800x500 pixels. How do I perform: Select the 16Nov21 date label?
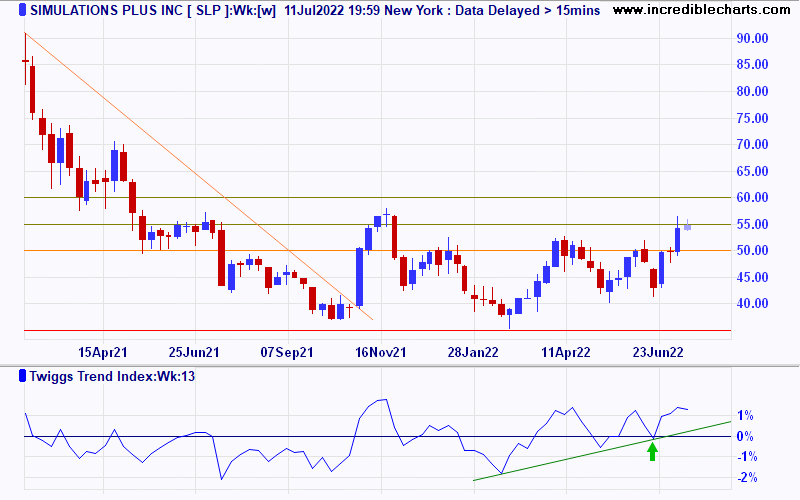pos(381,353)
